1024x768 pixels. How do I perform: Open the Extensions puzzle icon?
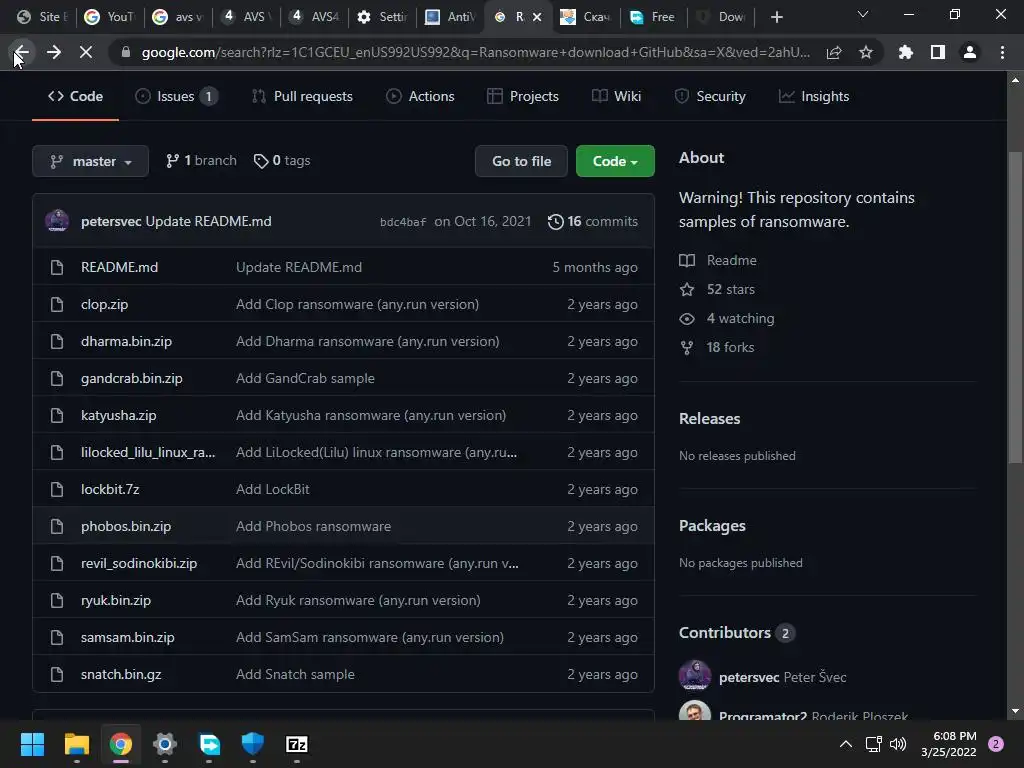(905, 52)
